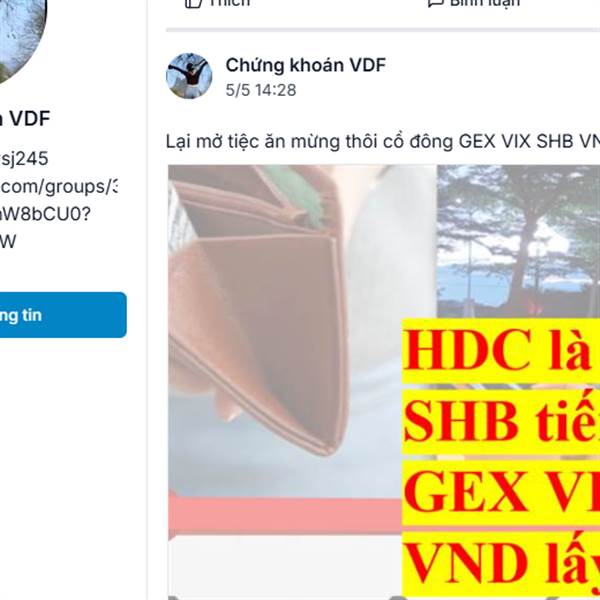Open the com/groups link in sidebar
Viewport: 600px width, 600px height.
click(x=59, y=187)
